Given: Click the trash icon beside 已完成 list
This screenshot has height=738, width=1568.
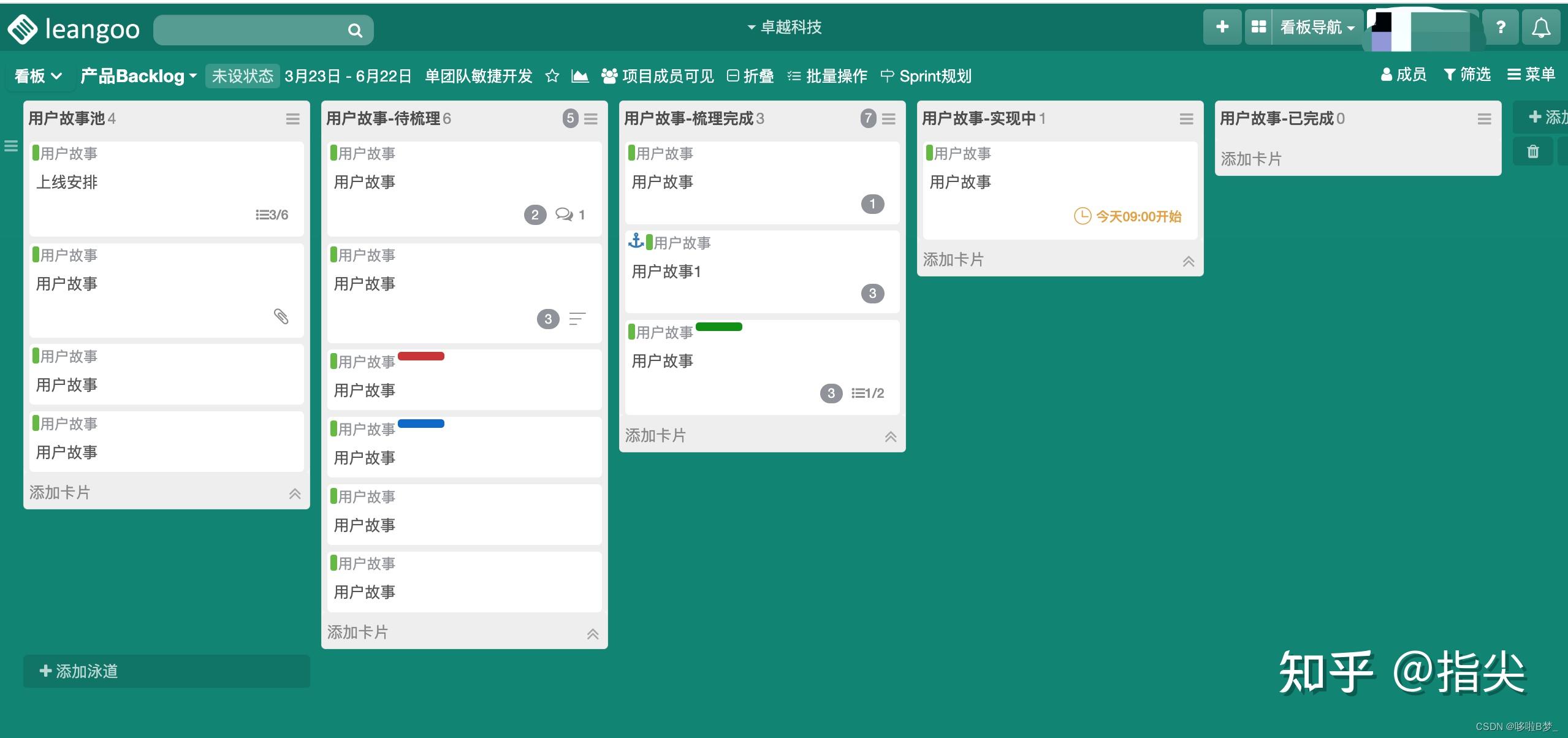Looking at the screenshot, I should tap(1534, 151).
